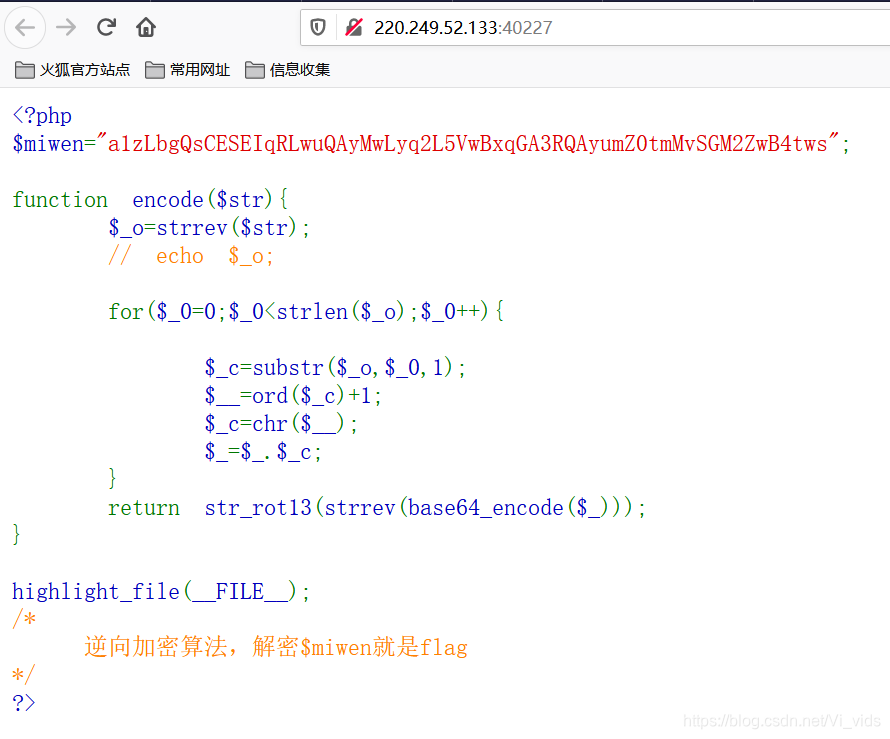Reload the current page
This screenshot has height=739, width=890.
click(106, 27)
